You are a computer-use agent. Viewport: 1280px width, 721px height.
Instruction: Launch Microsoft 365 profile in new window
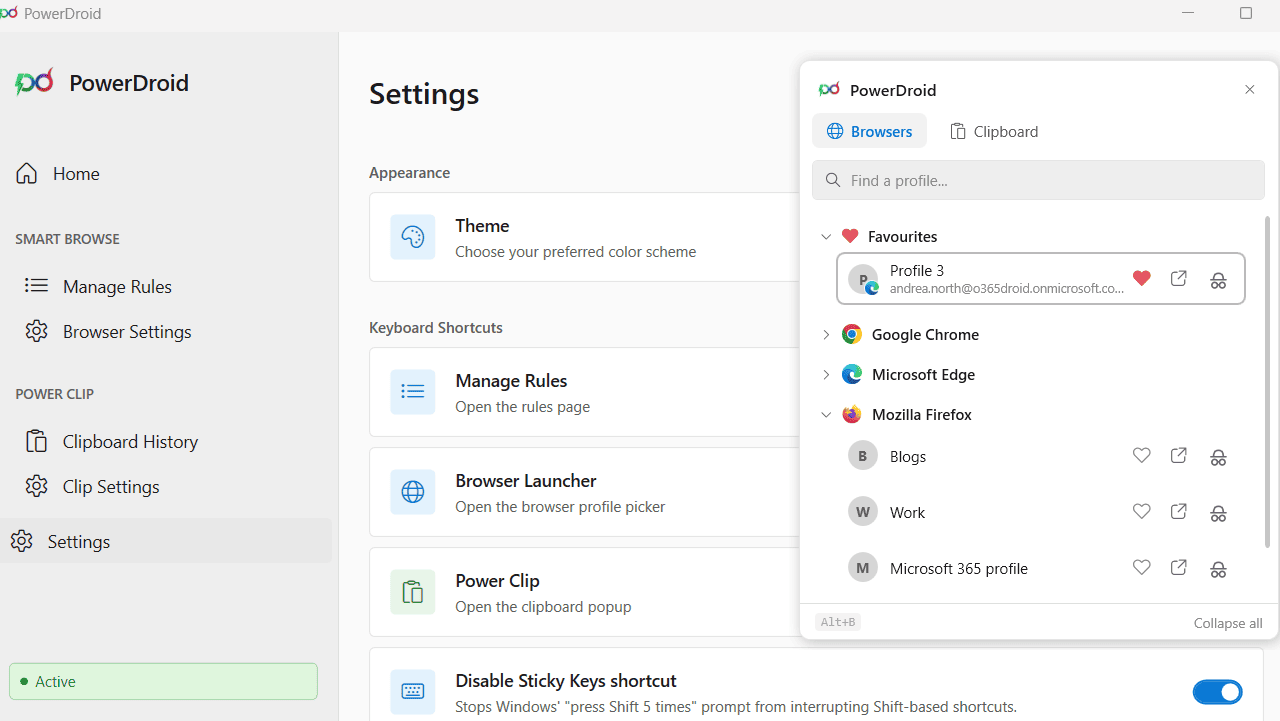tap(1179, 568)
